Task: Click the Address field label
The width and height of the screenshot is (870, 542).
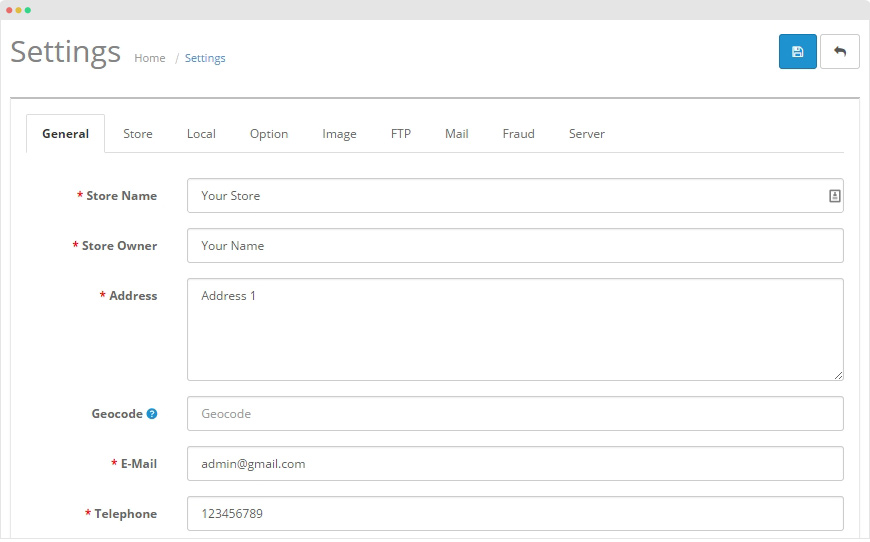Action: coord(133,296)
